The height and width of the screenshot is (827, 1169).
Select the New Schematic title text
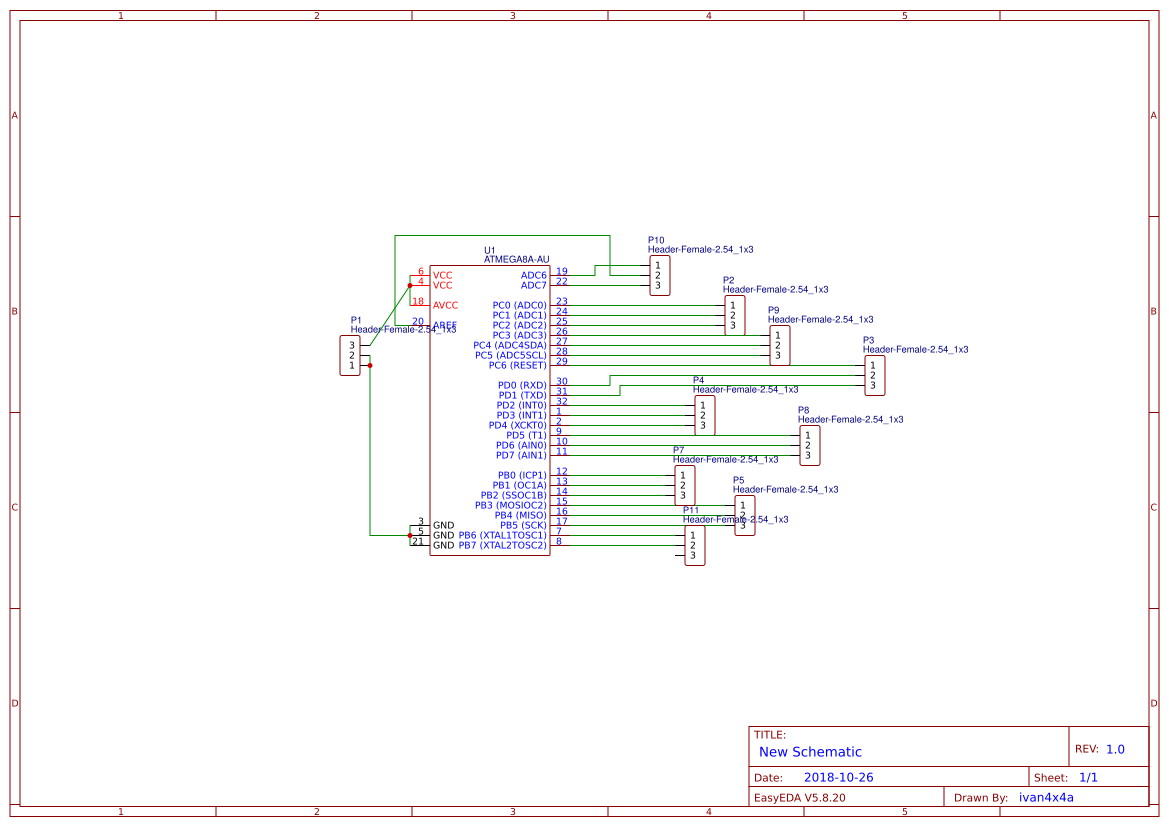[810, 752]
